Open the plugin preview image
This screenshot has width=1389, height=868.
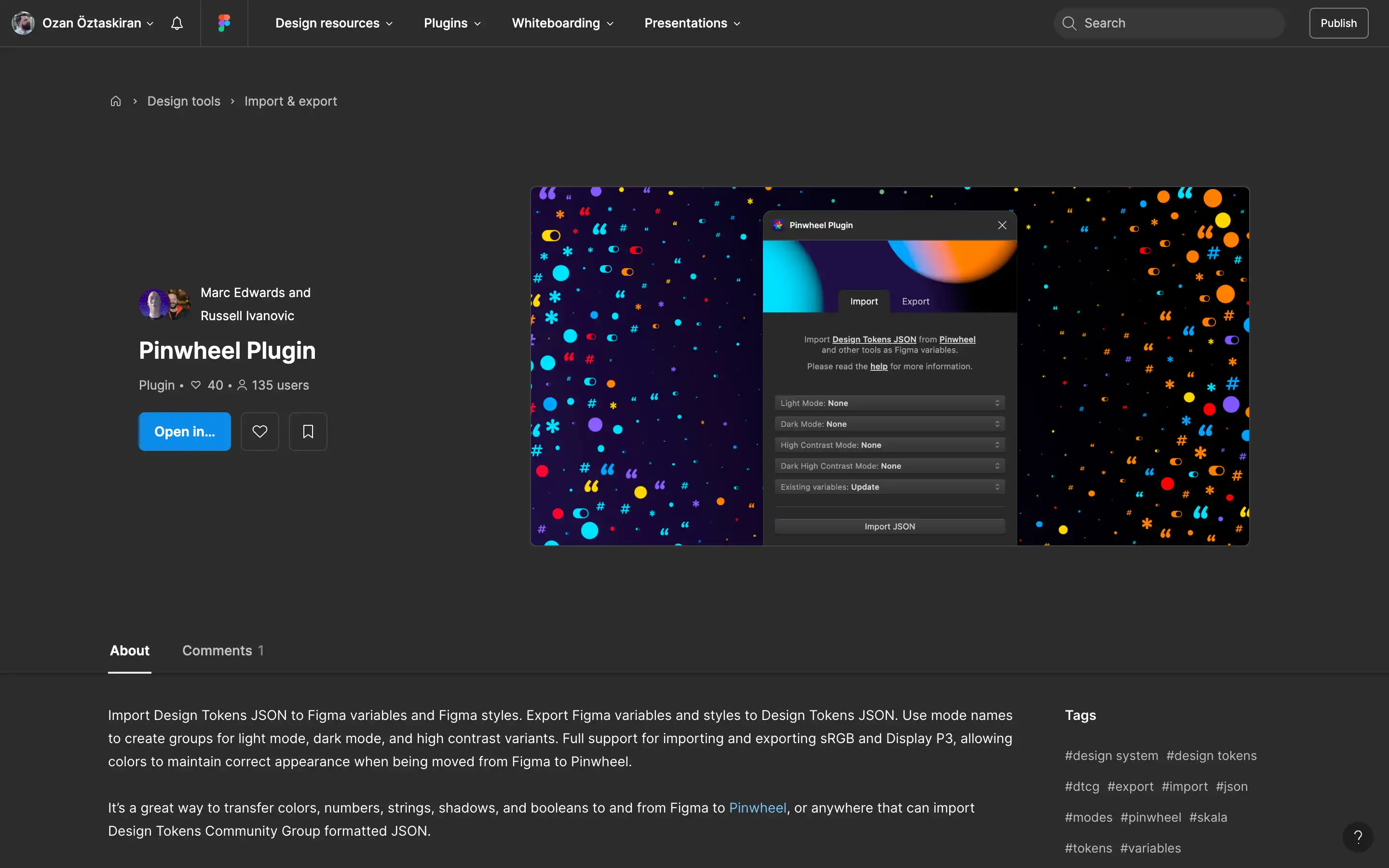click(x=890, y=366)
